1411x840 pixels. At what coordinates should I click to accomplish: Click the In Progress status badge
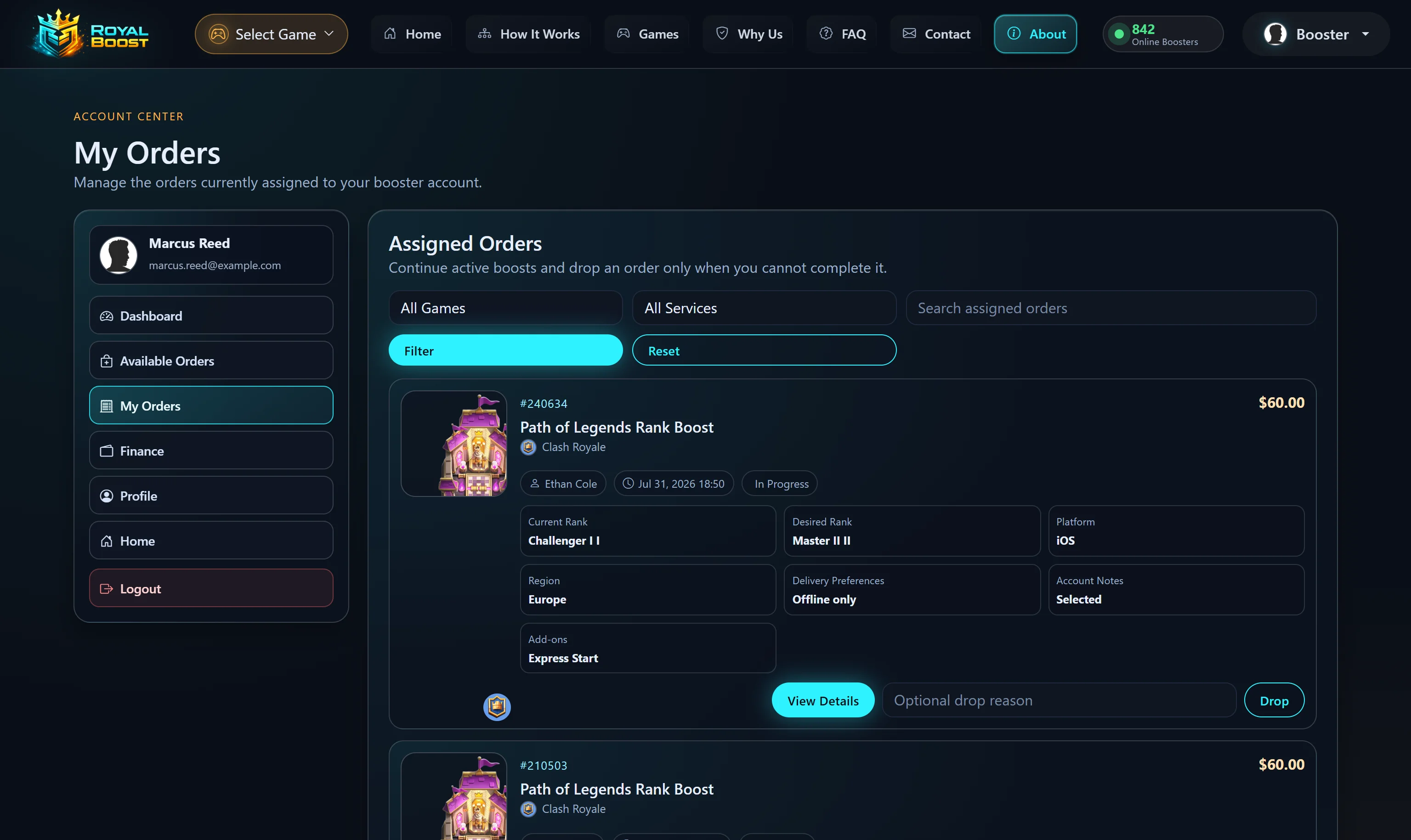coord(780,484)
